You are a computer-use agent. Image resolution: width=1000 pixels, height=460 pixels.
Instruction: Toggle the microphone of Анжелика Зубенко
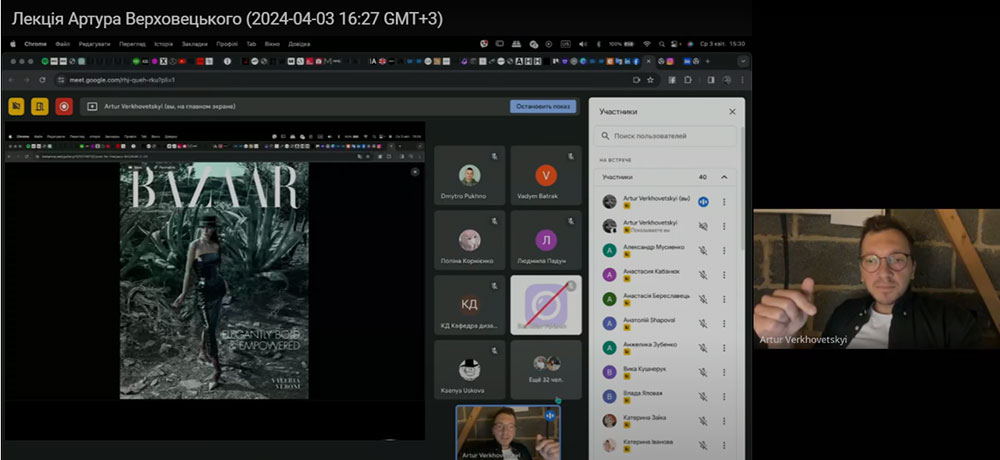(703, 348)
